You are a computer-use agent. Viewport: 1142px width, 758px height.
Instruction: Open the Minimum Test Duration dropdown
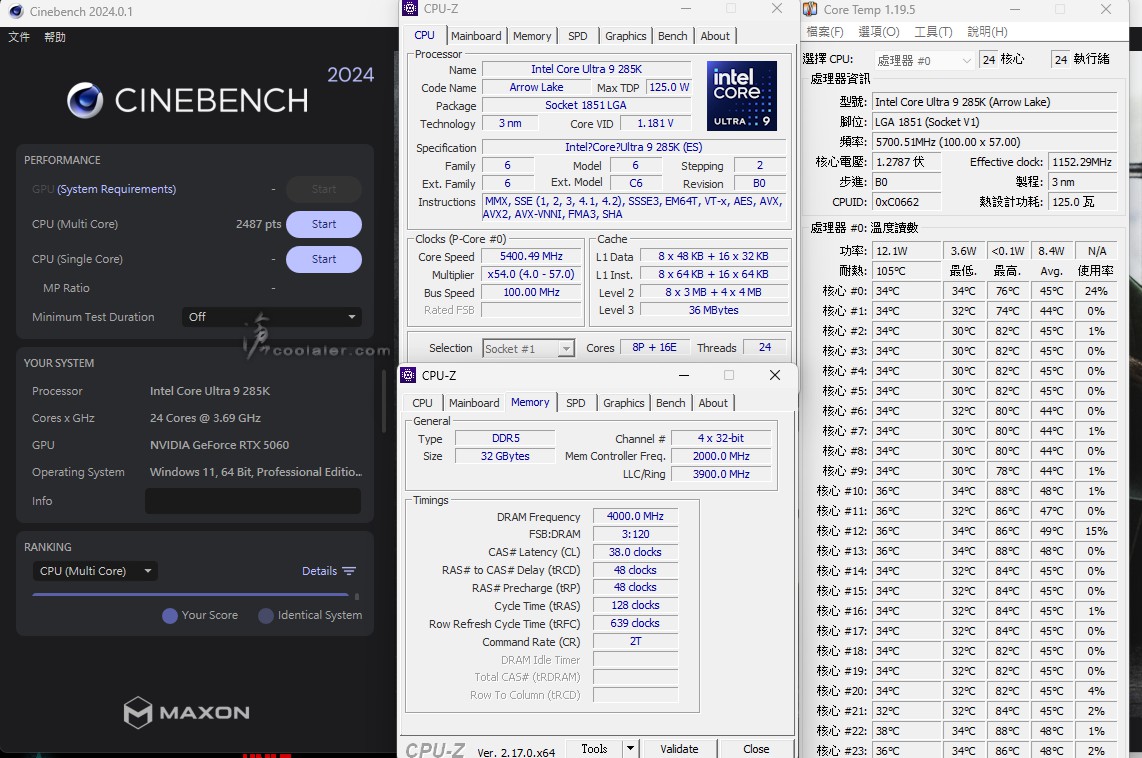tap(272, 317)
